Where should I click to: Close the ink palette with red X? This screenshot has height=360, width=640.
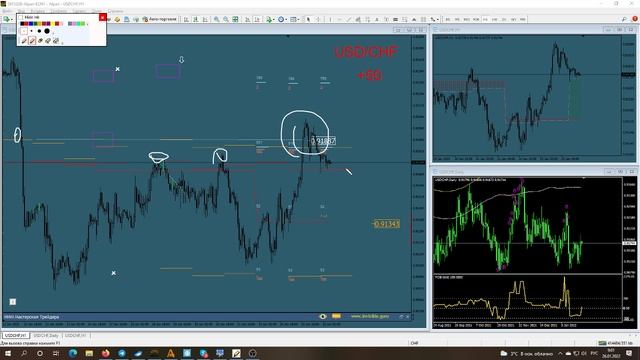[x=102, y=18]
